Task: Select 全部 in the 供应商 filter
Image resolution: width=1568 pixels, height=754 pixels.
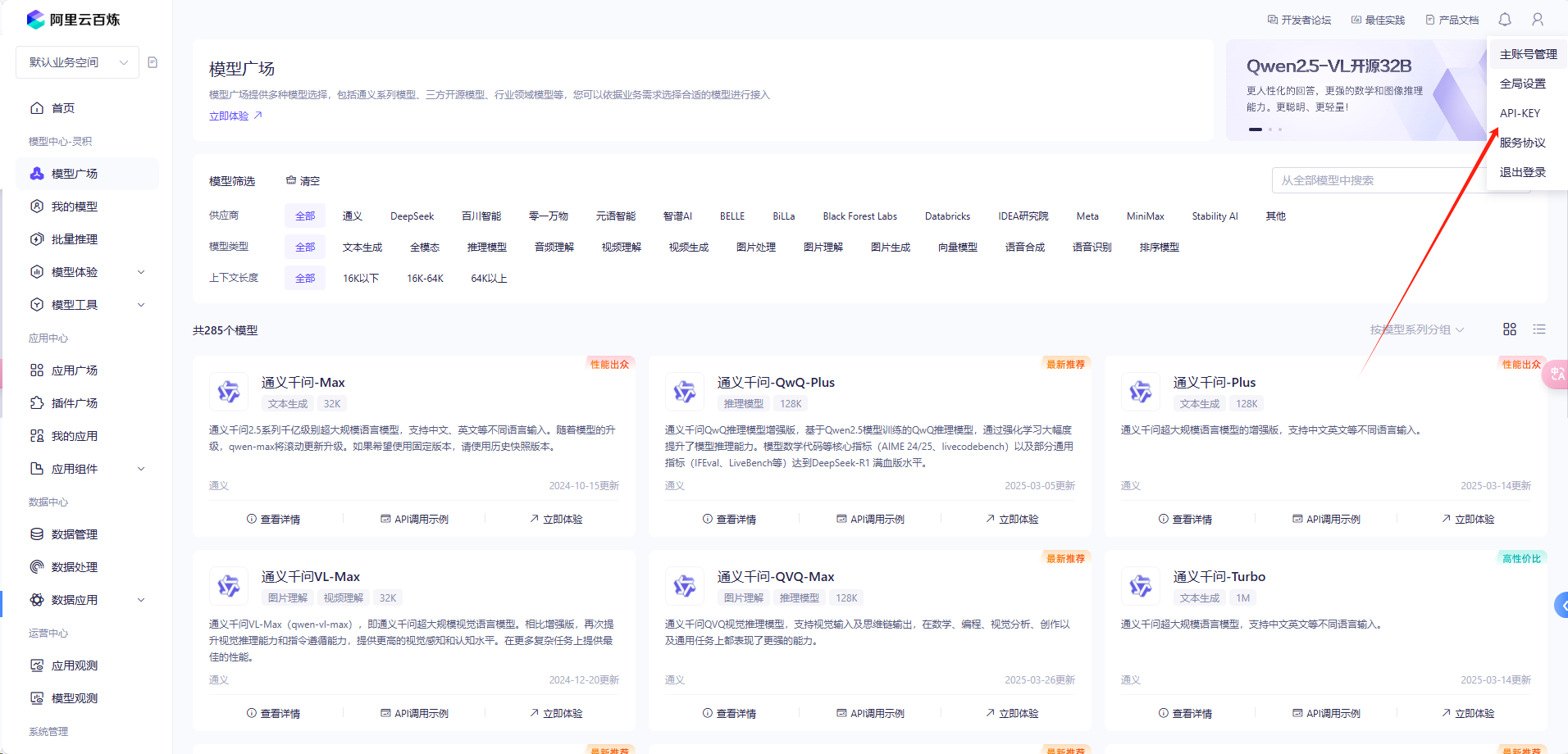Action: [305, 216]
